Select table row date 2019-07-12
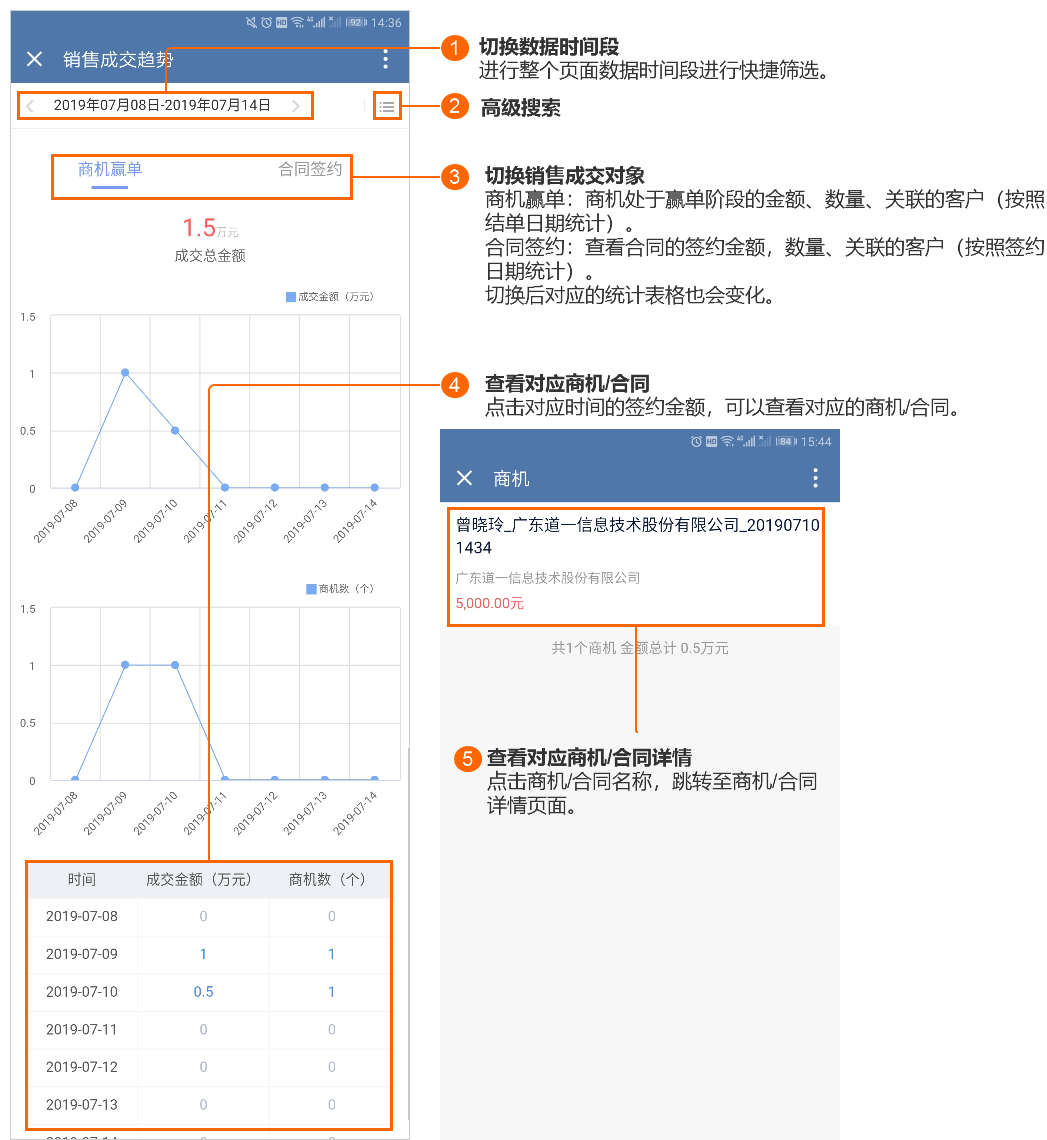This screenshot has width=1047, height=1140. [x=81, y=1067]
